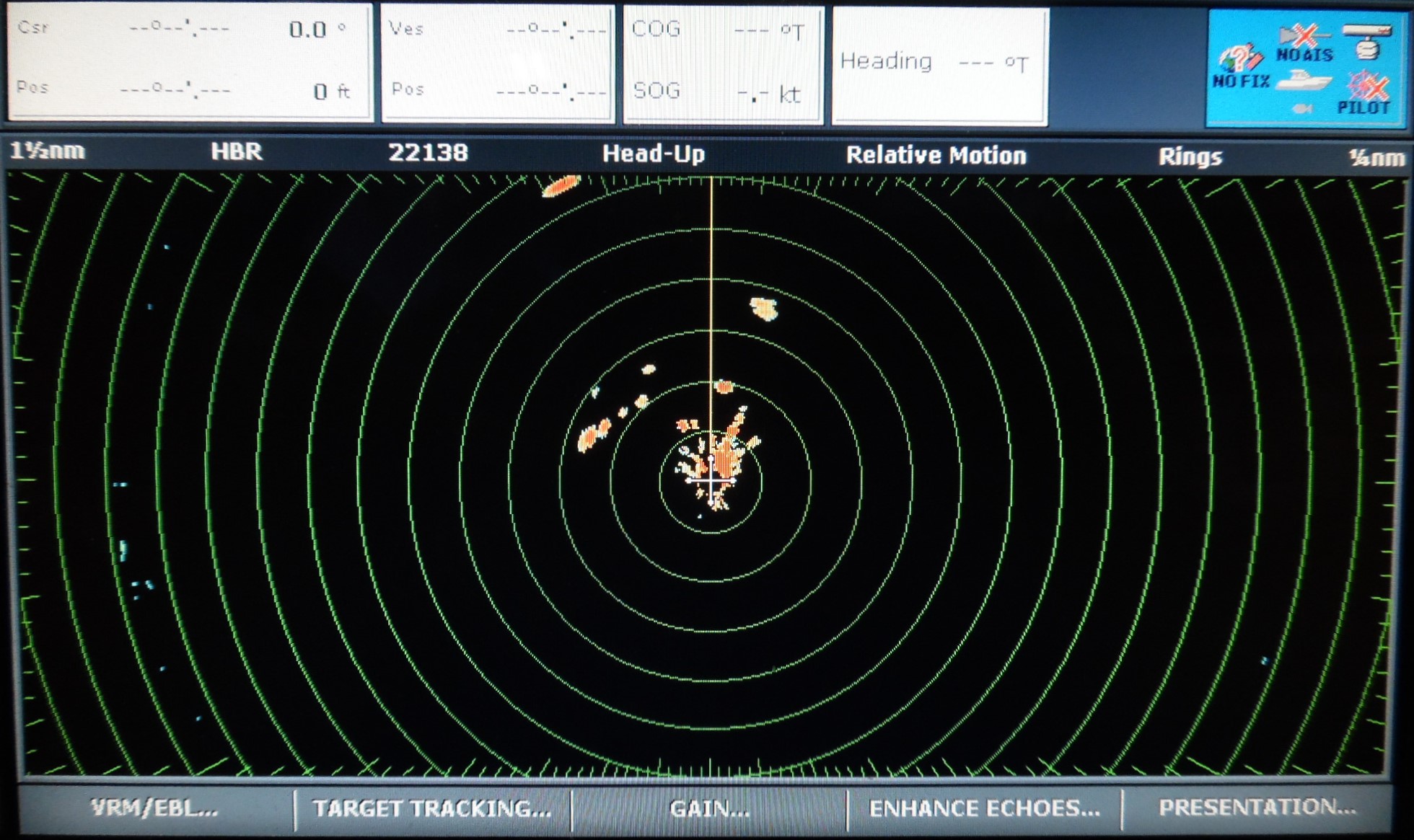
Task: Open the VRM/EBL softkey menu
Action: (x=154, y=808)
